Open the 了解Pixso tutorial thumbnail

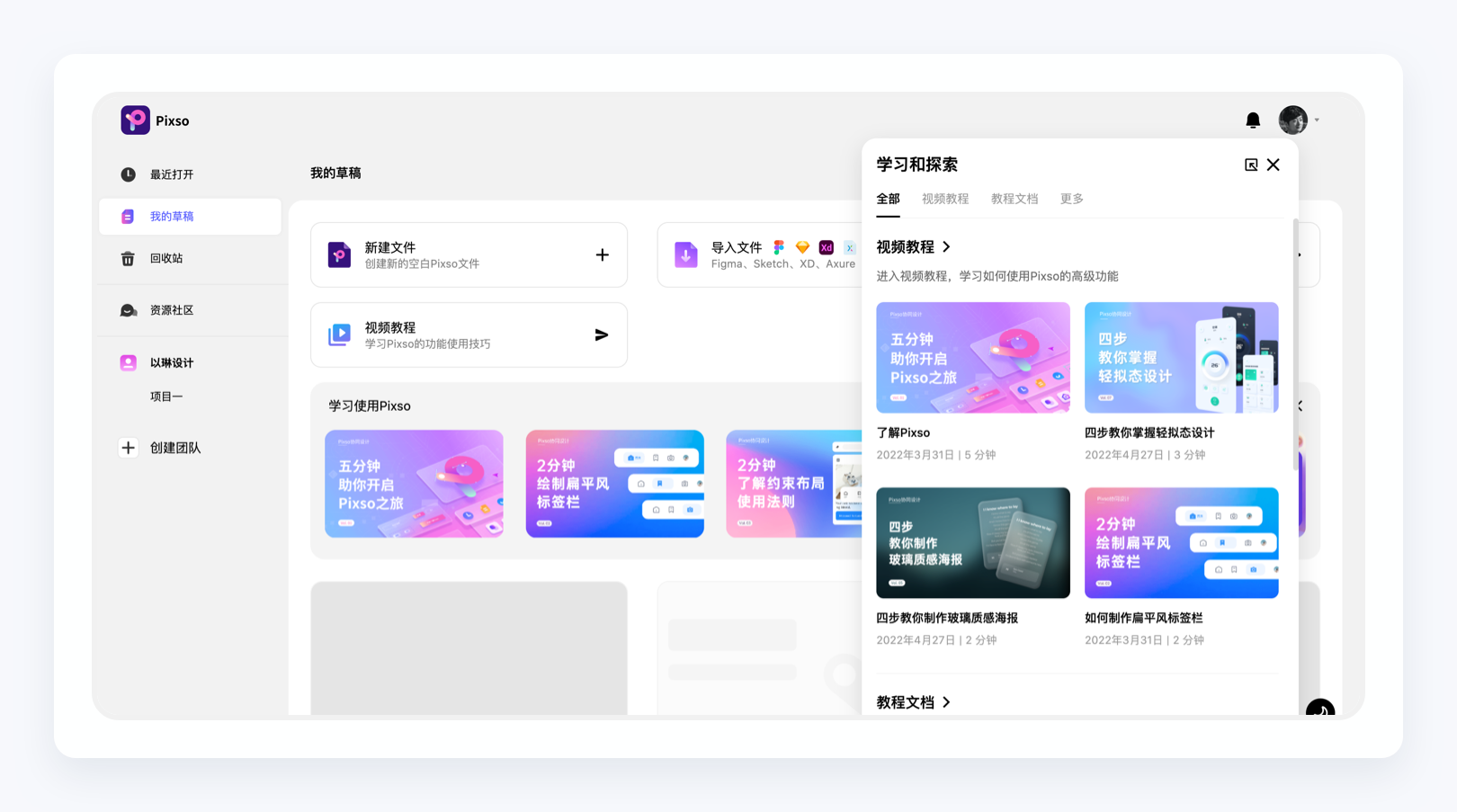point(972,357)
